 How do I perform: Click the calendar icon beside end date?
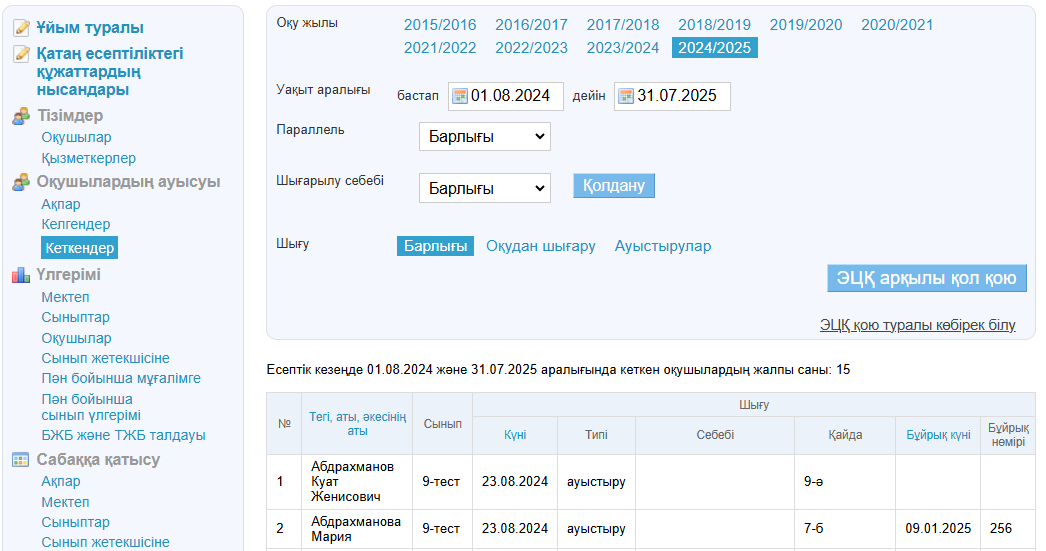(626, 96)
